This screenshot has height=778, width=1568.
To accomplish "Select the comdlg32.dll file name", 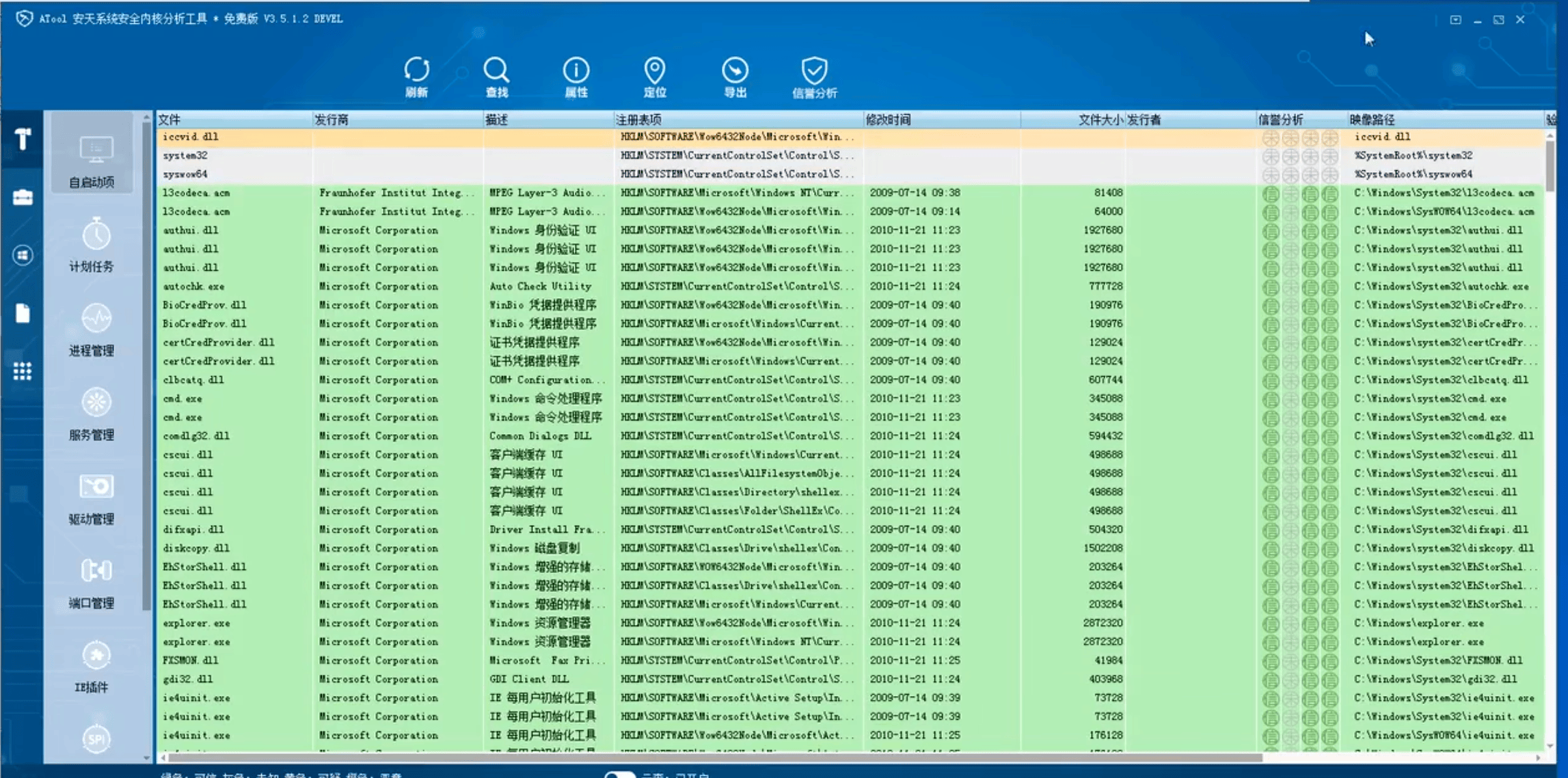I will point(195,436).
